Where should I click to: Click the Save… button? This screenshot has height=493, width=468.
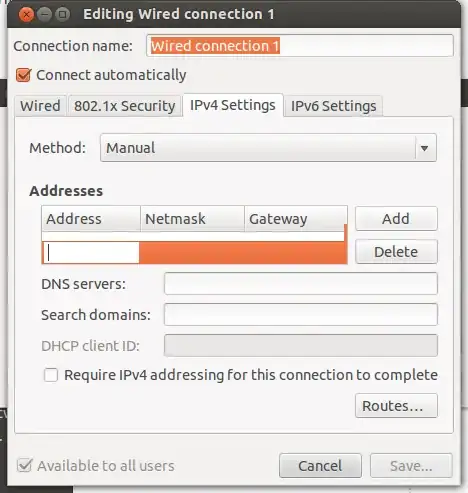pos(411,466)
